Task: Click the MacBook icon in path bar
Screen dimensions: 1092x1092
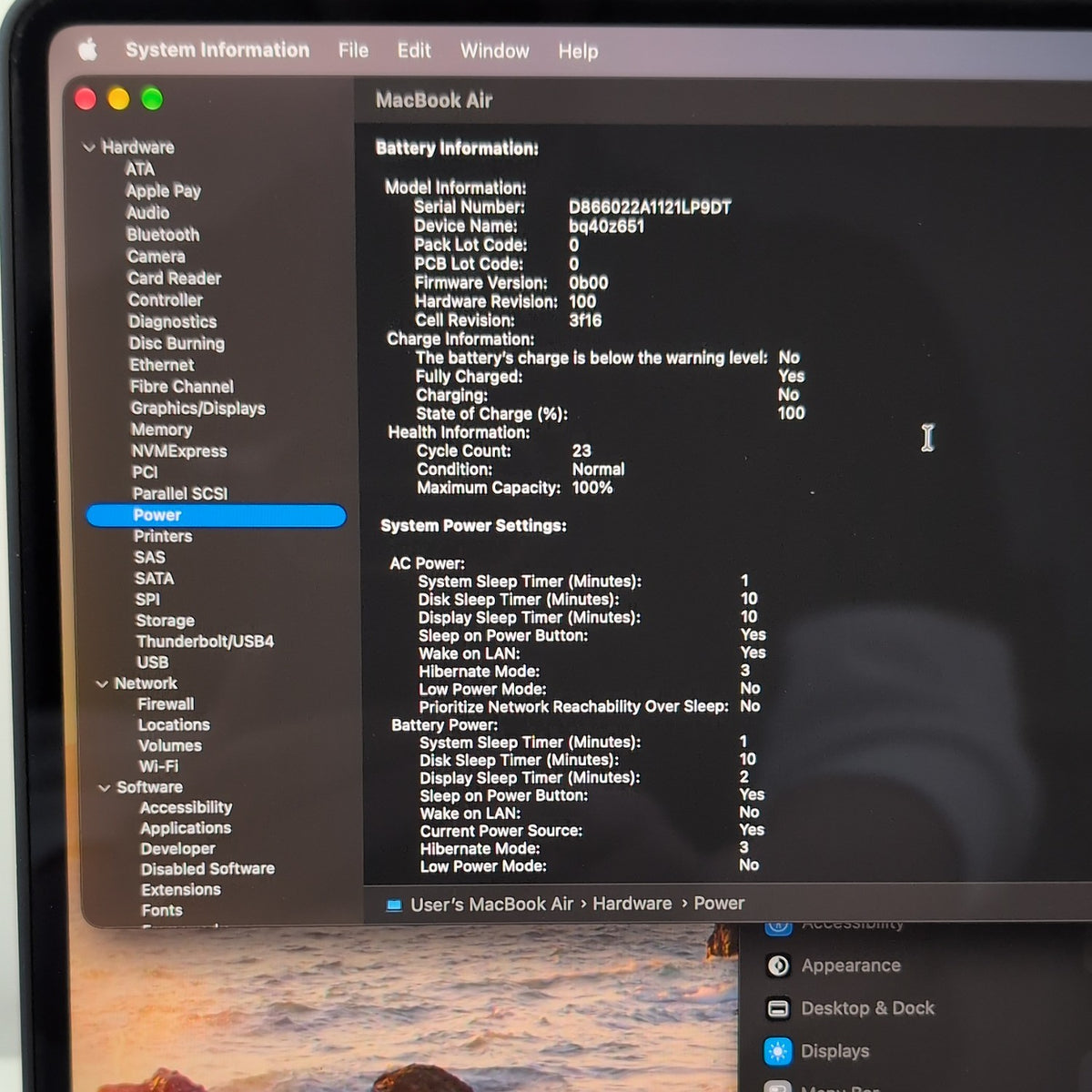Action: click(x=393, y=905)
